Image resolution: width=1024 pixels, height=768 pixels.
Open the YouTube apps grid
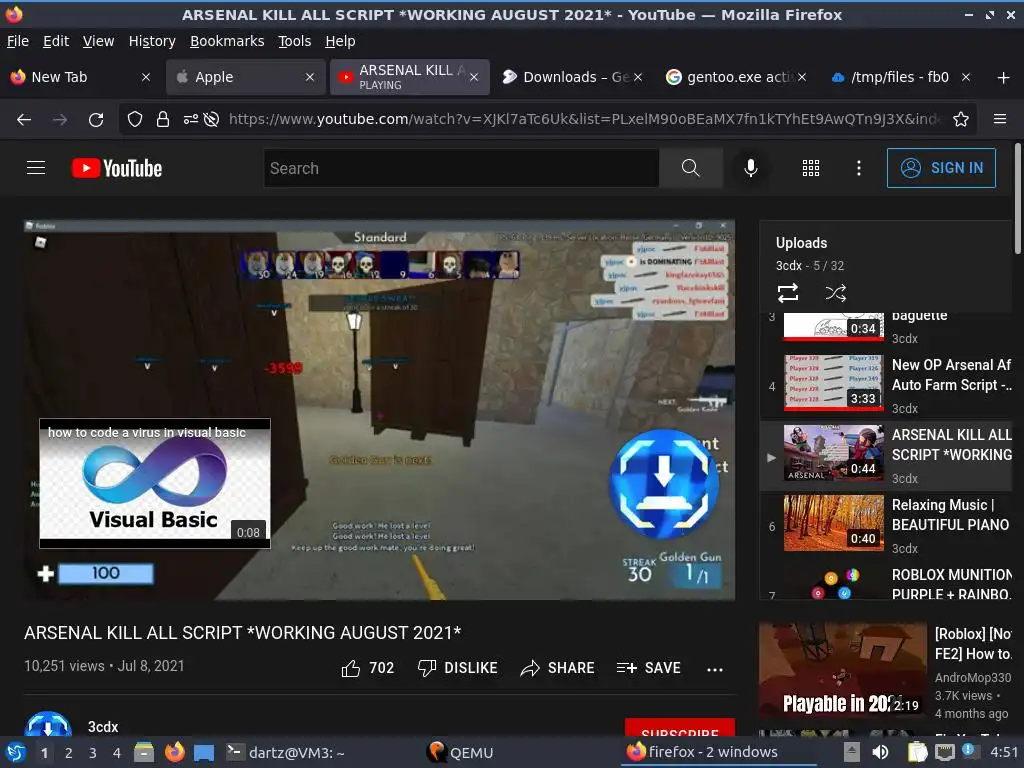coord(810,168)
